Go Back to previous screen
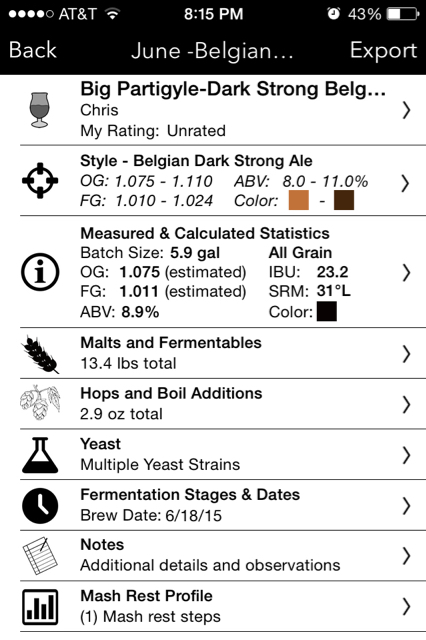426x640 pixels. pos(33,50)
